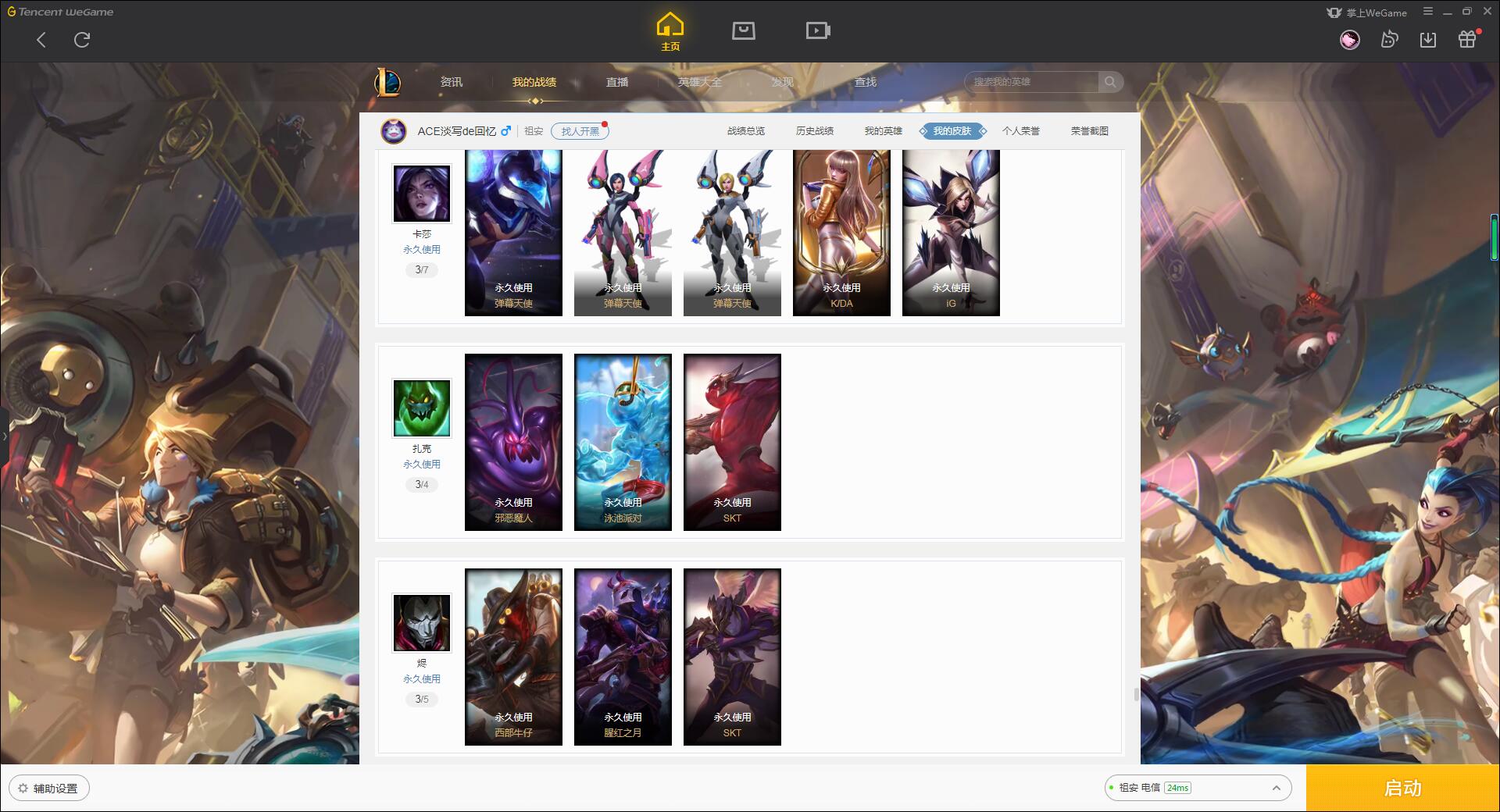Click the 3/4 skin count for 扎克
The width and height of the screenshot is (1500, 812).
tap(422, 485)
